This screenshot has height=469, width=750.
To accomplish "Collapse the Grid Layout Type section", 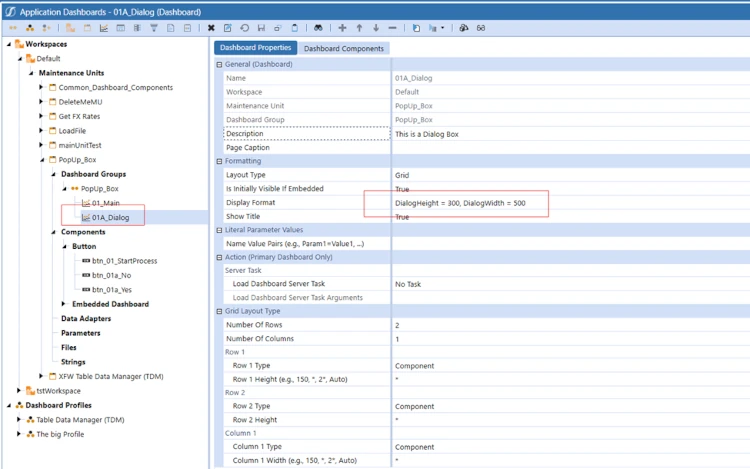I will click(220, 311).
